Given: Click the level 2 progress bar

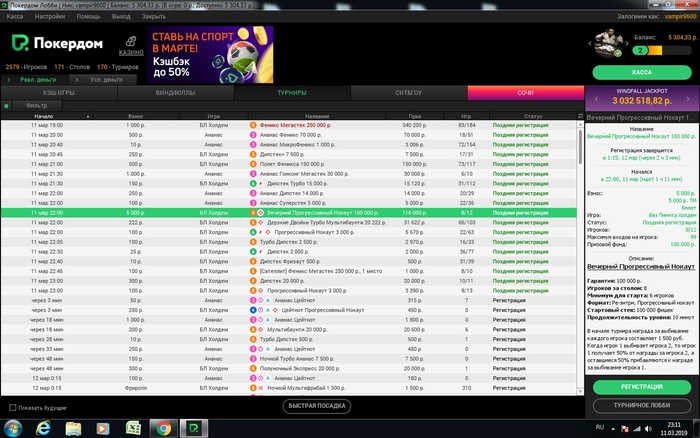Looking at the screenshot, I should [662, 50].
